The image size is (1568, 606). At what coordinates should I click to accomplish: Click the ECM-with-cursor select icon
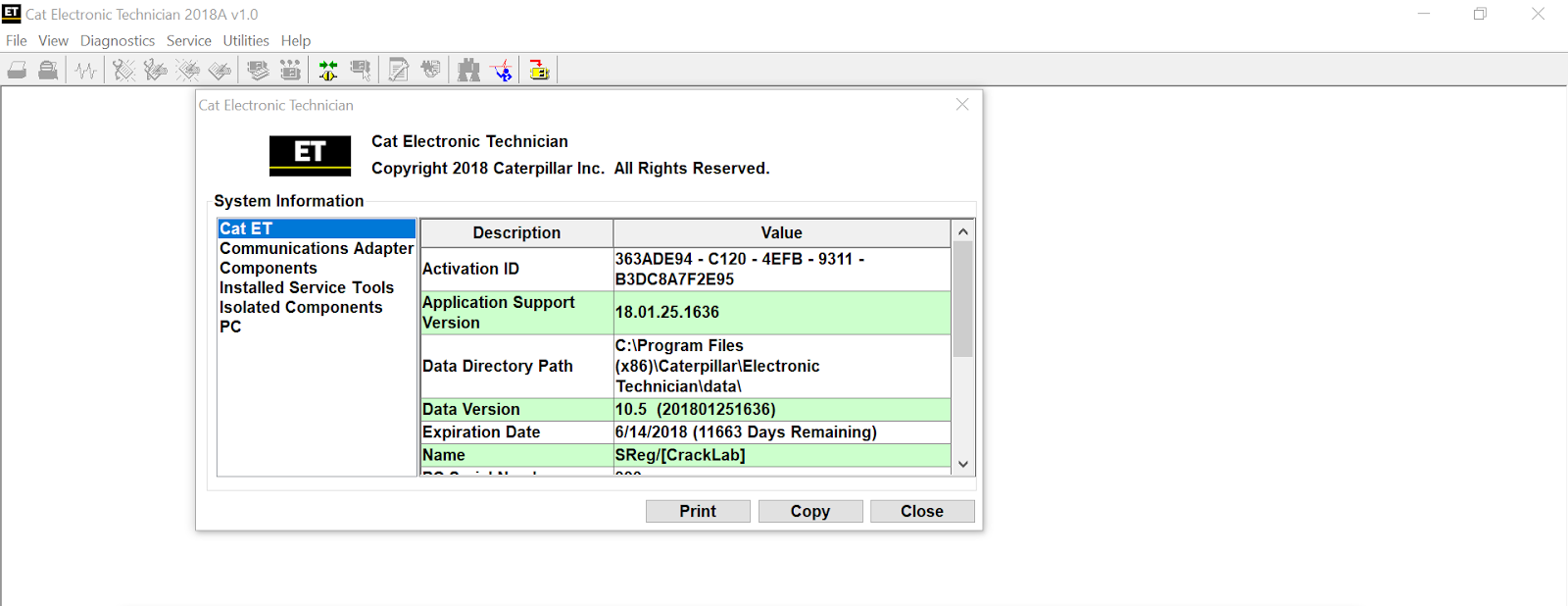click(x=361, y=70)
